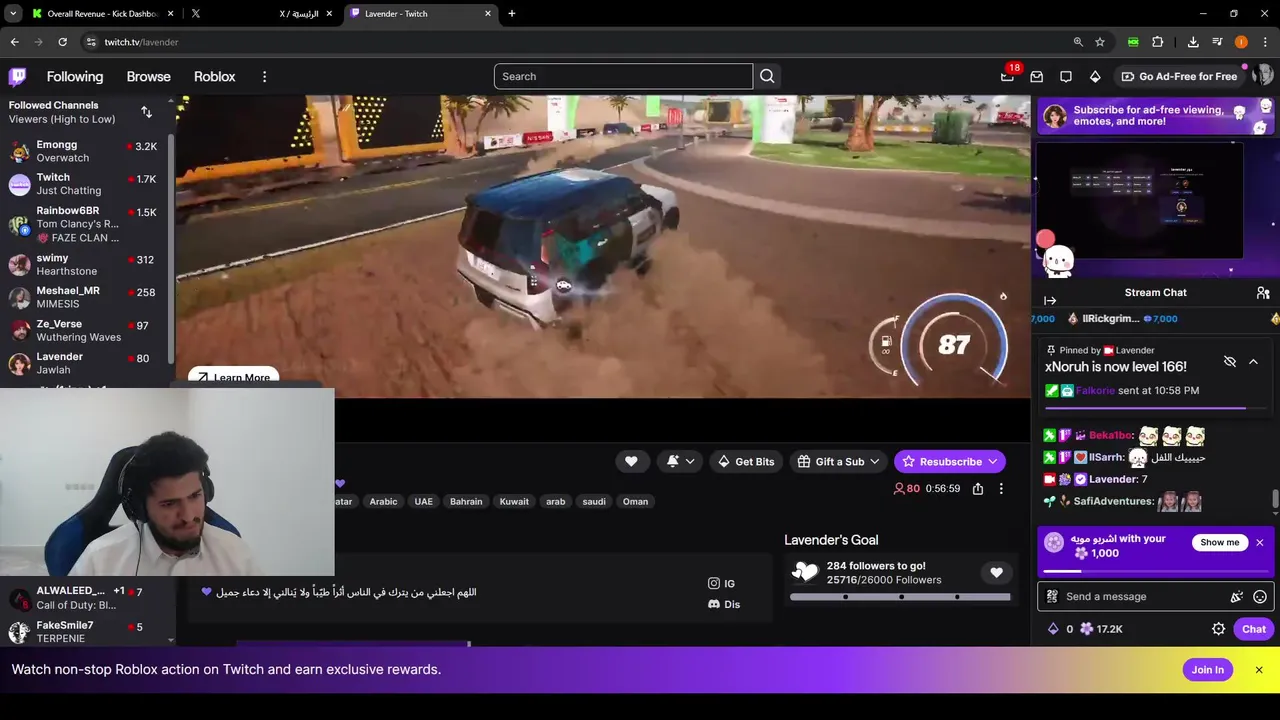Open the Chrome three-dot menu
This screenshot has height=720, width=1280.
pyautogui.click(x=1266, y=42)
